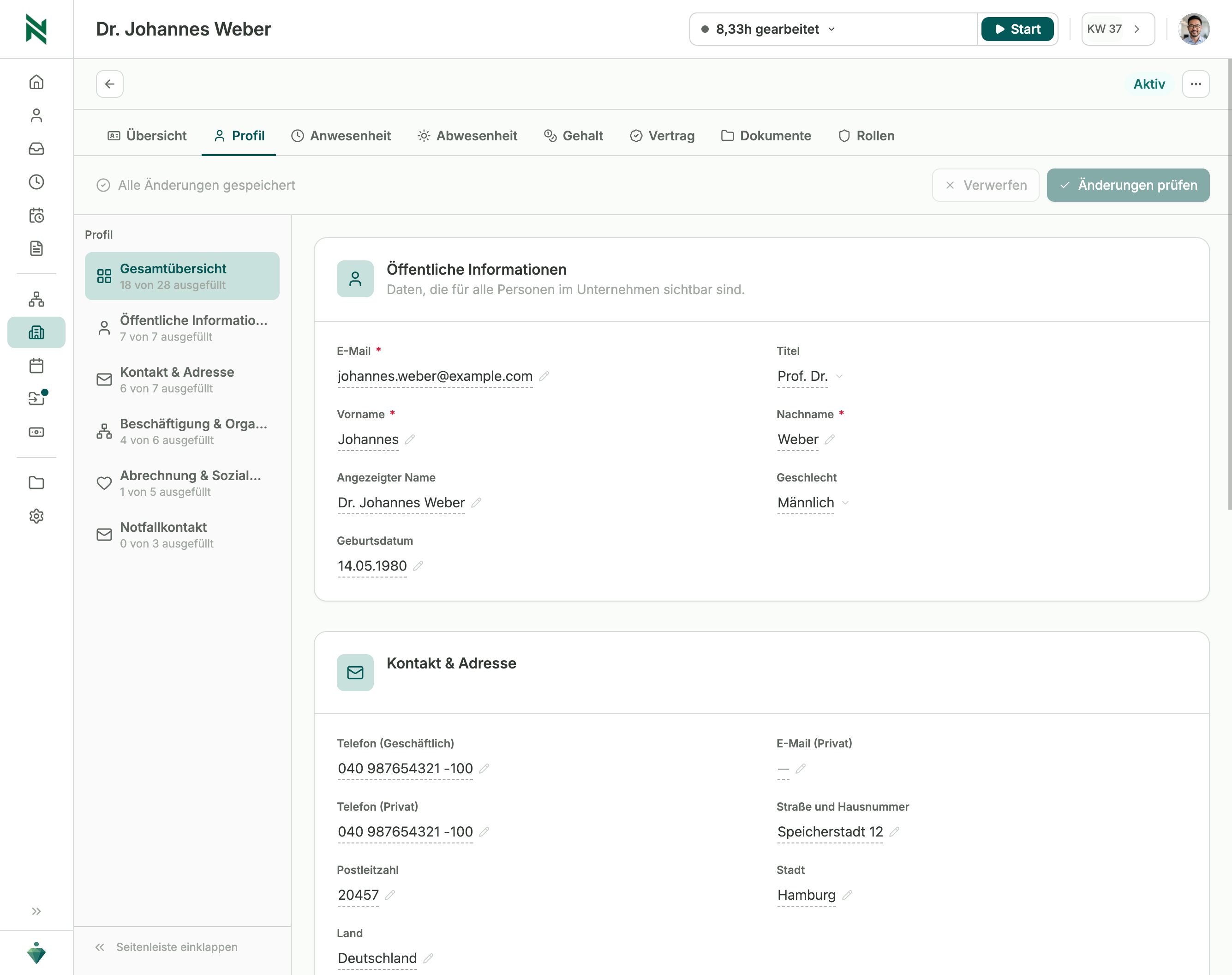Edit the Land Deutschland pencil icon
The height and width of the screenshot is (975, 1232).
click(x=429, y=958)
